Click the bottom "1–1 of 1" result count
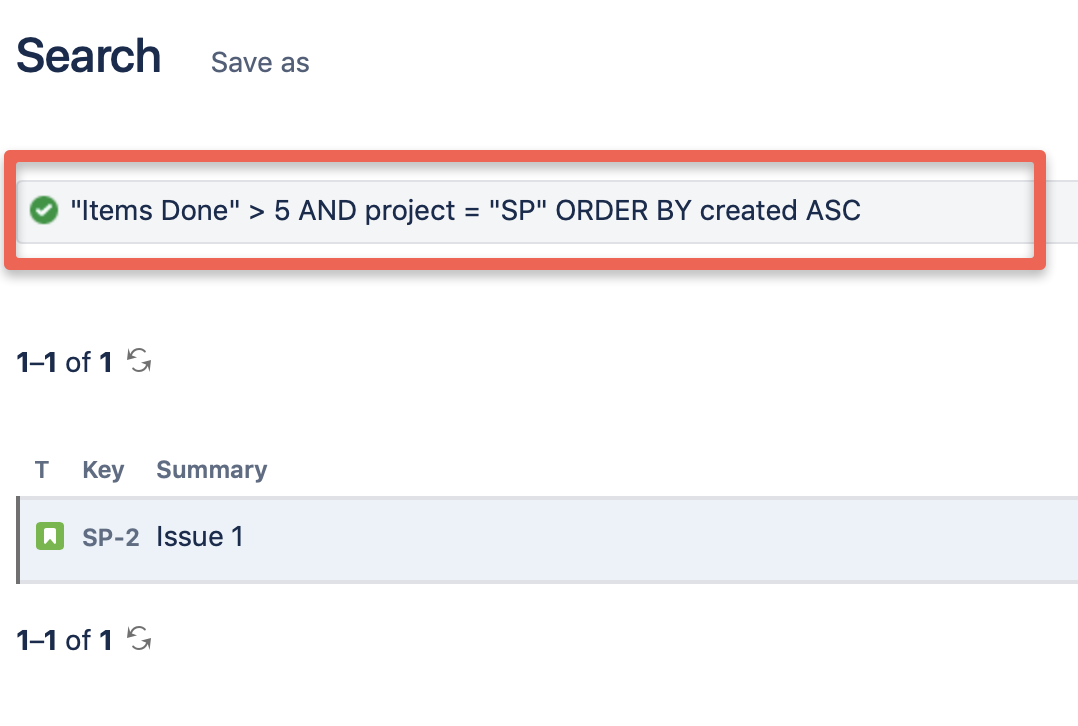Viewport: 1078px width, 726px height. (64, 639)
